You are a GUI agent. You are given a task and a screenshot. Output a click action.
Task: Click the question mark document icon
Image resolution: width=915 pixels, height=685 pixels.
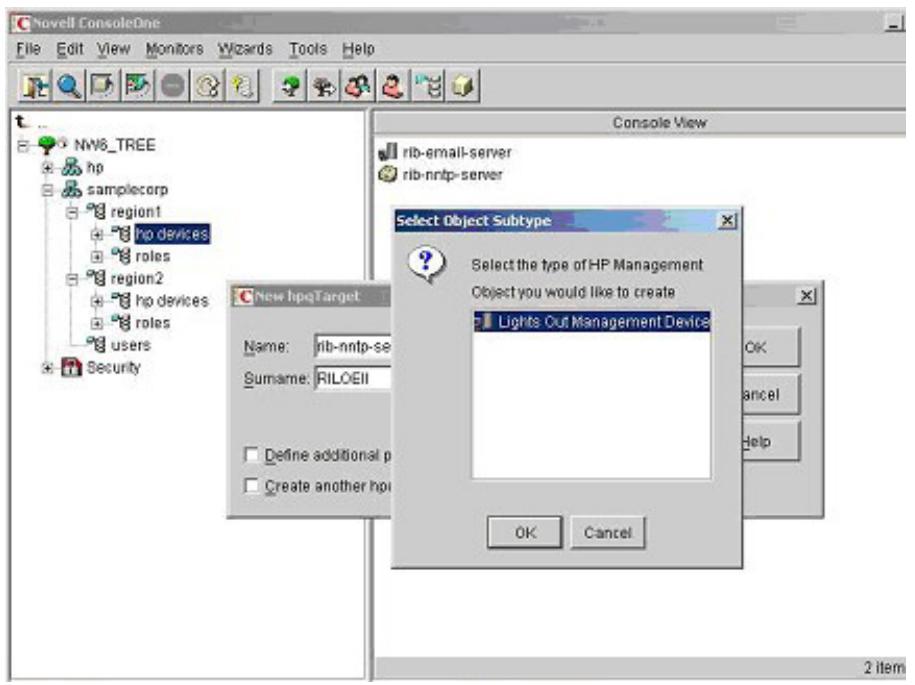point(242,86)
